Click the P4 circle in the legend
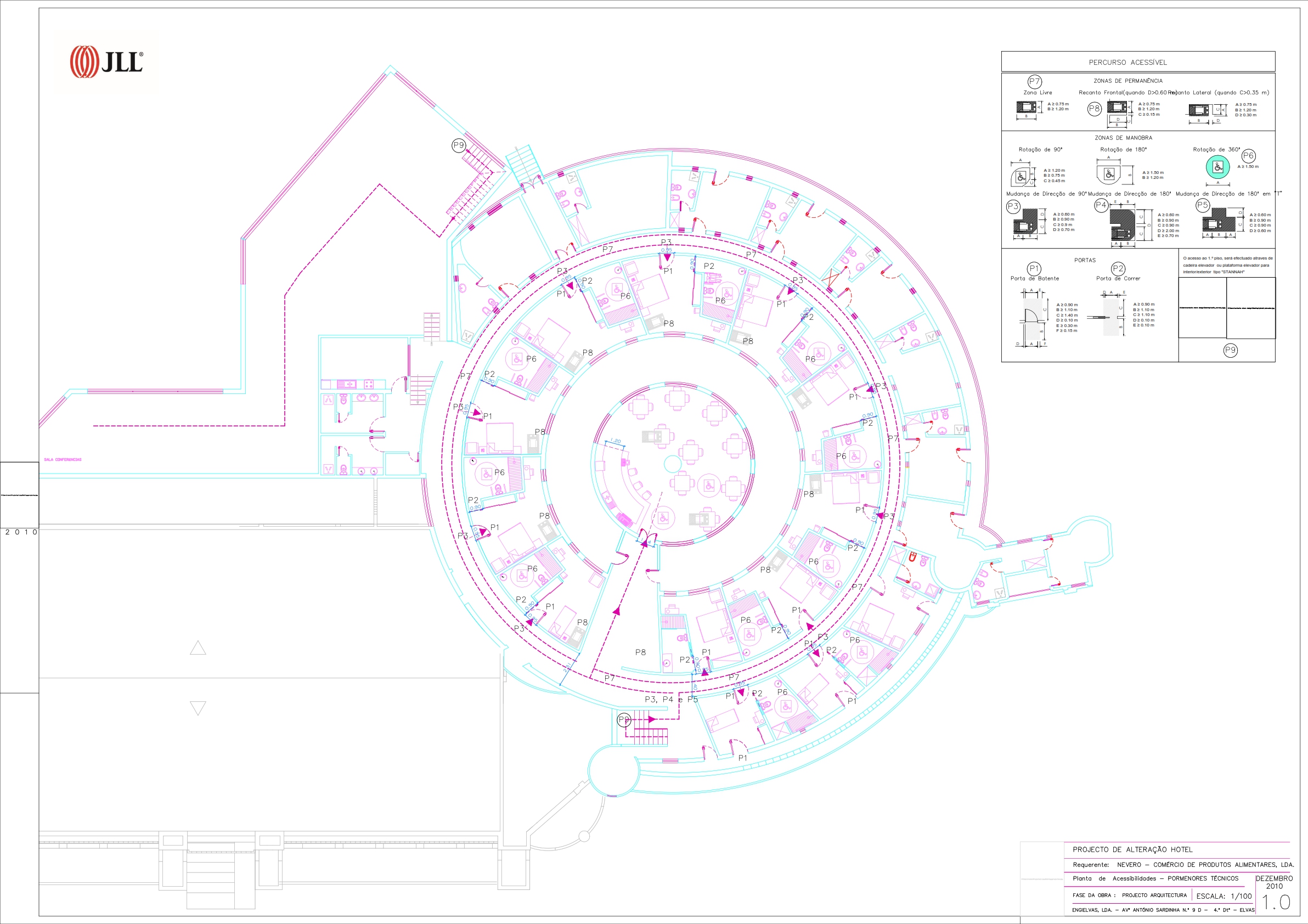Image resolution: width=1308 pixels, height=924 pixels. click(x=1101, y=205)
